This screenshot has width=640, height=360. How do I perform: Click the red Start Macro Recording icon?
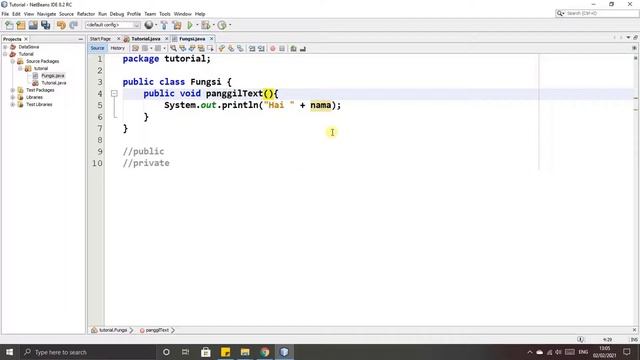(x=273, y=49)
